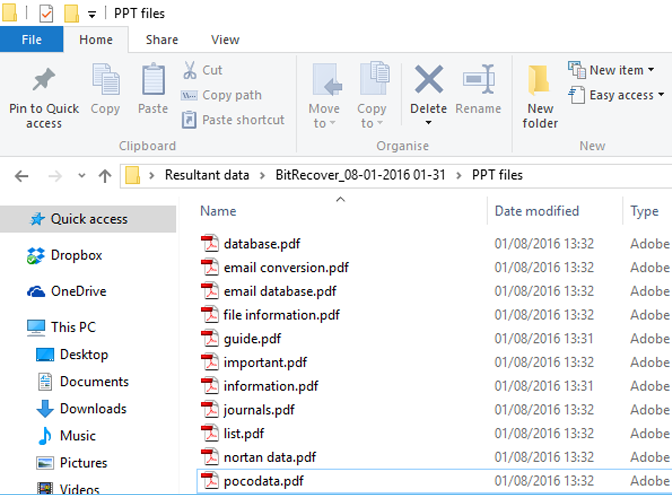Click the Paste shortcut icon
The height and width of the screenshot is (495, 672).
[x=189, y=120]
